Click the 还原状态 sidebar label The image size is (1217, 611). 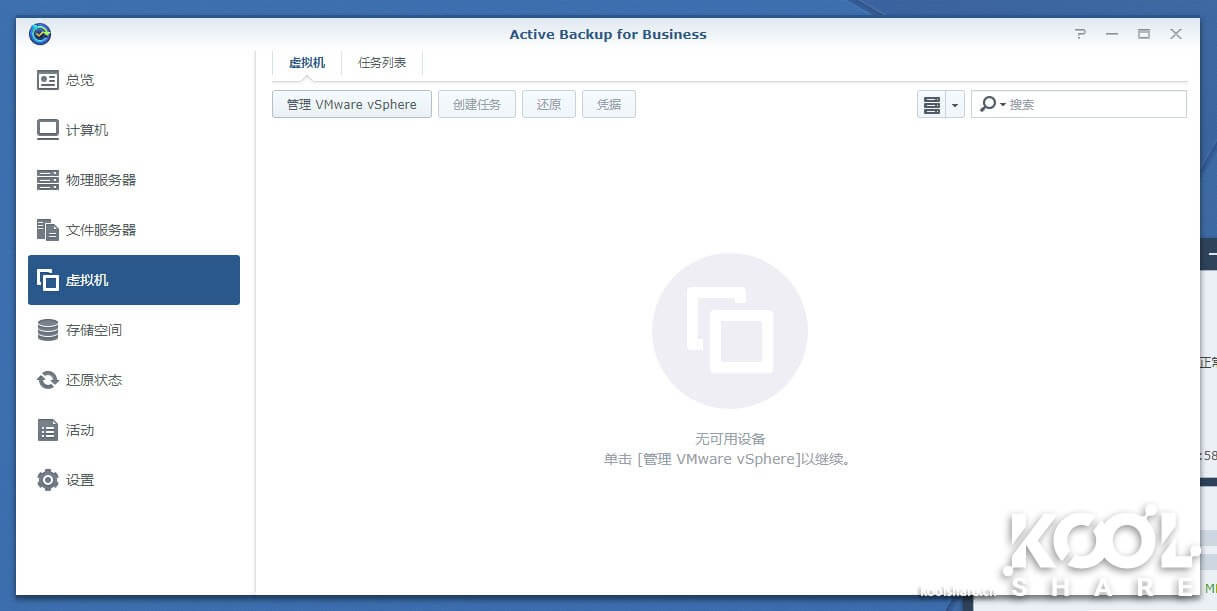pos(94,380)
